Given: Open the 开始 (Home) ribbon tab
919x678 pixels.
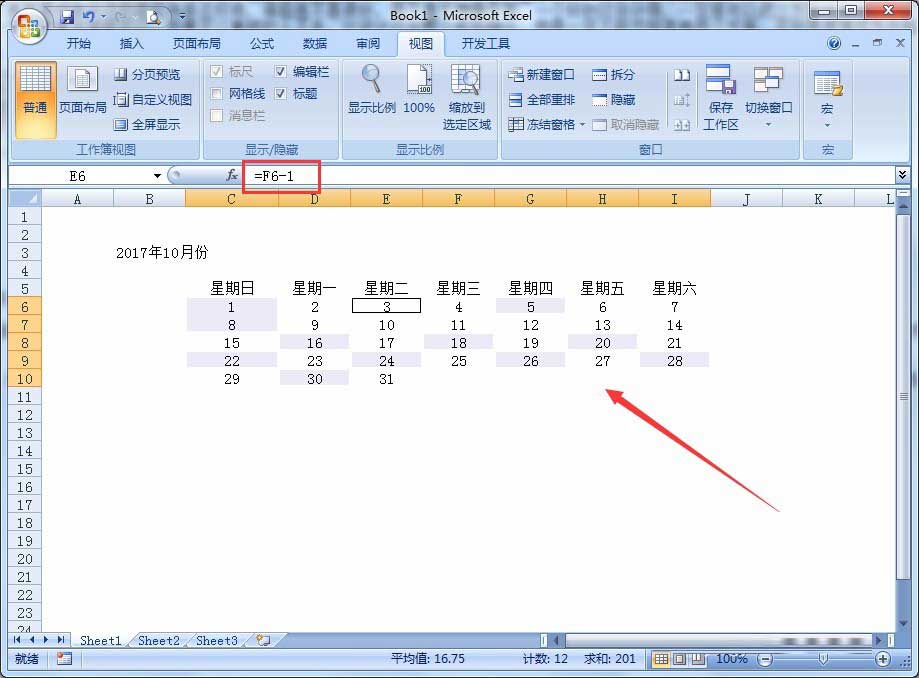Looking at the screenshot, I should [79, 43].
